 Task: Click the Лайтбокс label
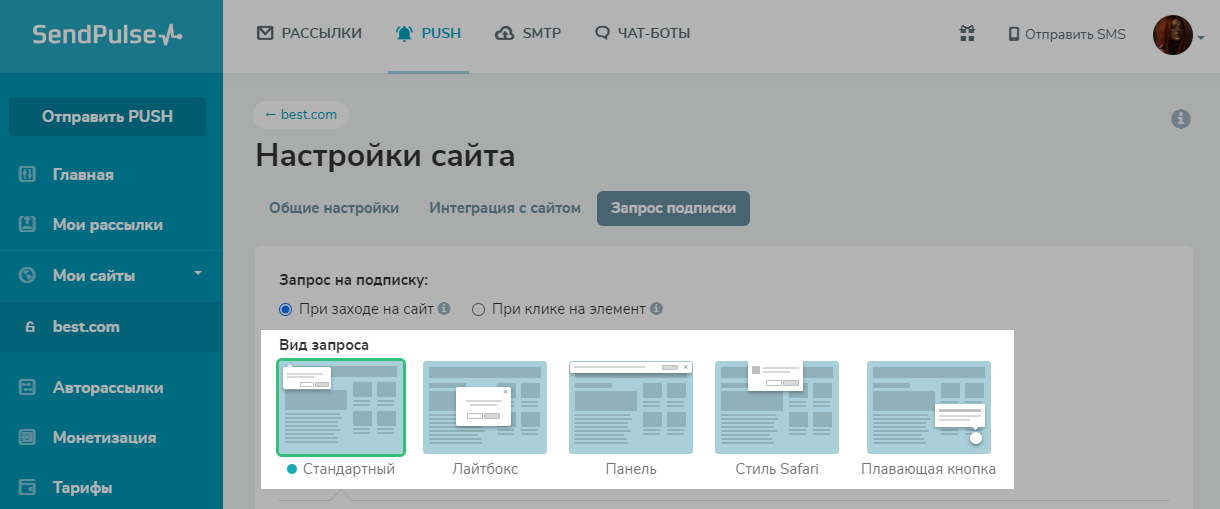[x=485, y=469]
